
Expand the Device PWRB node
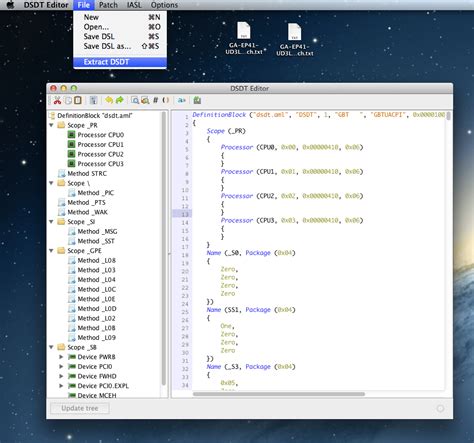[x=61, y=357]
